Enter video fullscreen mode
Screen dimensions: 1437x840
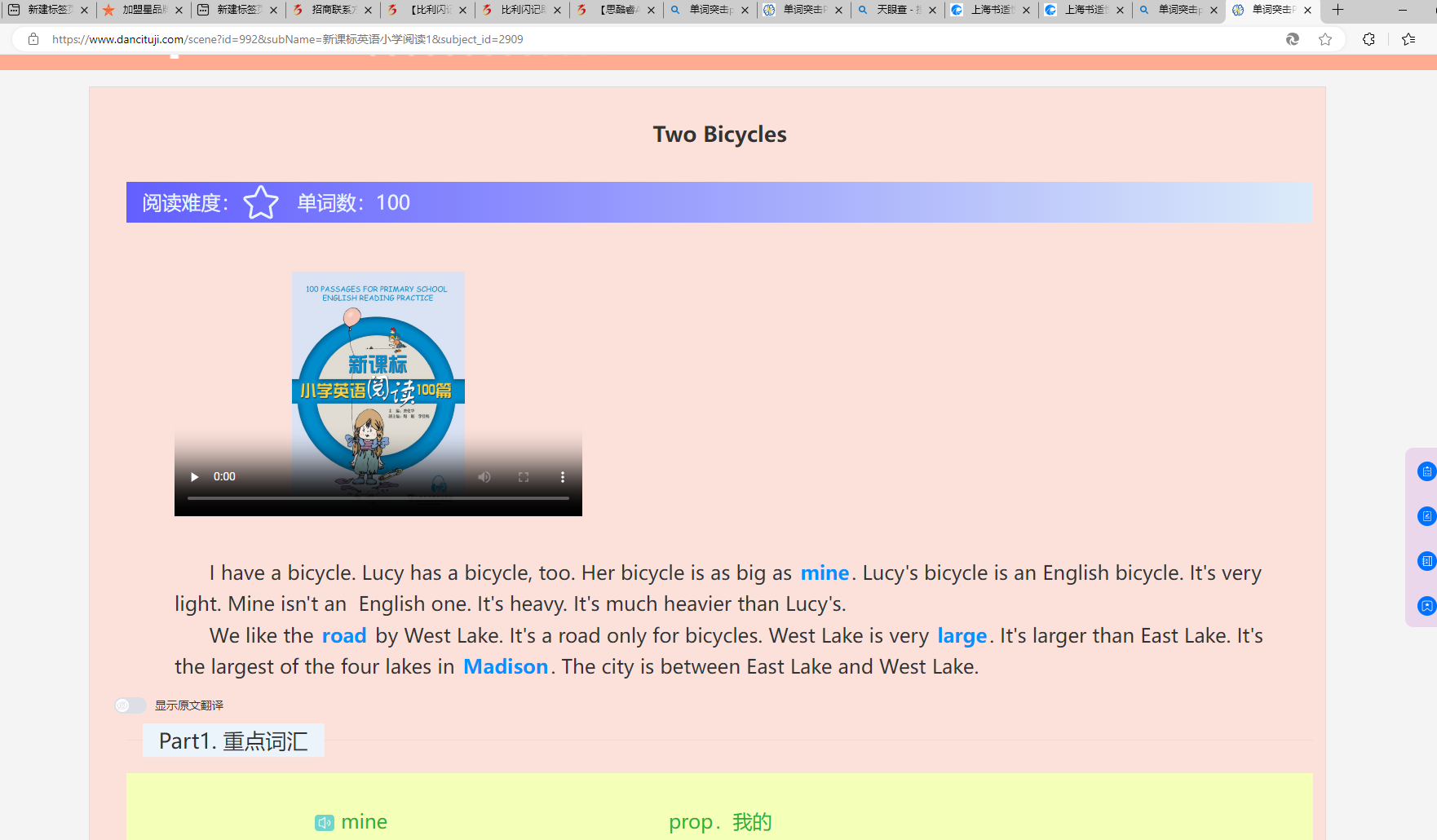pos(524,477)
